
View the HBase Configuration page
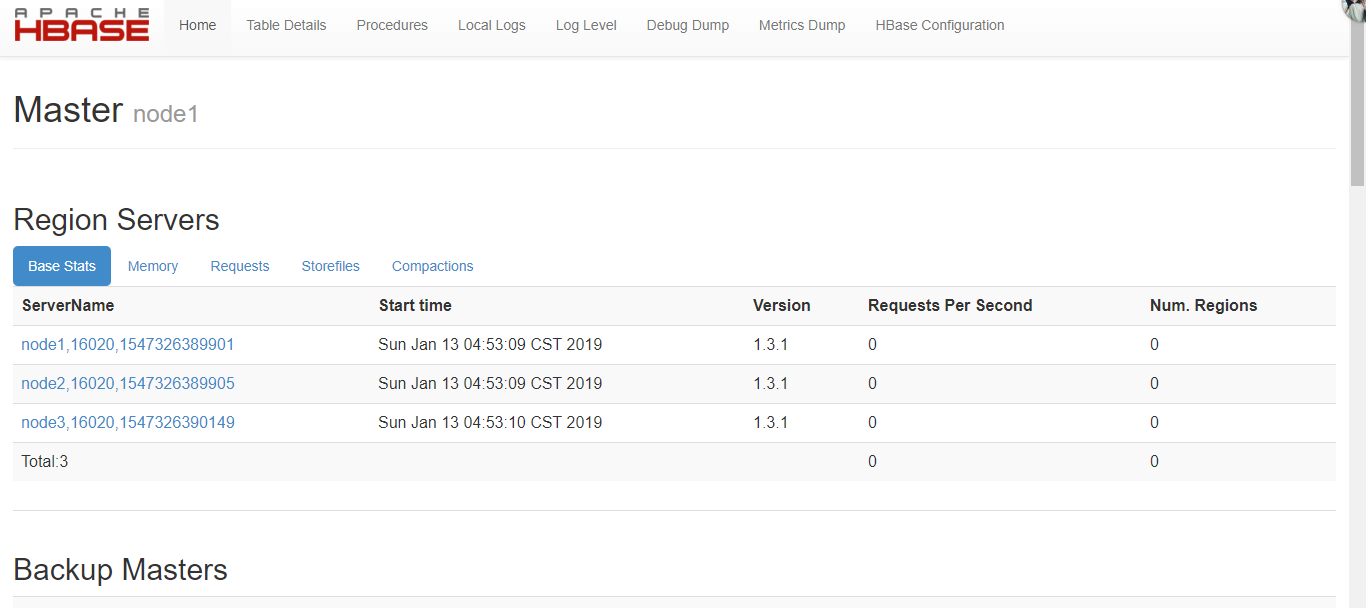click(939, 24)
